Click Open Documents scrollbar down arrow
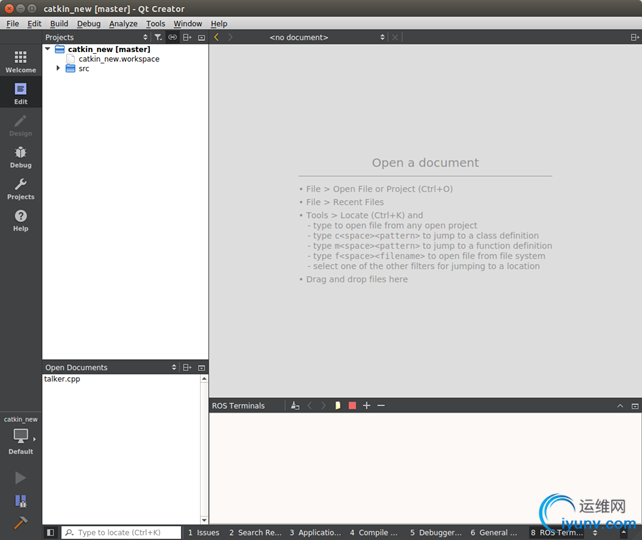Image resolution: width=642 pixels, height=540 pixels. [204, 520]
